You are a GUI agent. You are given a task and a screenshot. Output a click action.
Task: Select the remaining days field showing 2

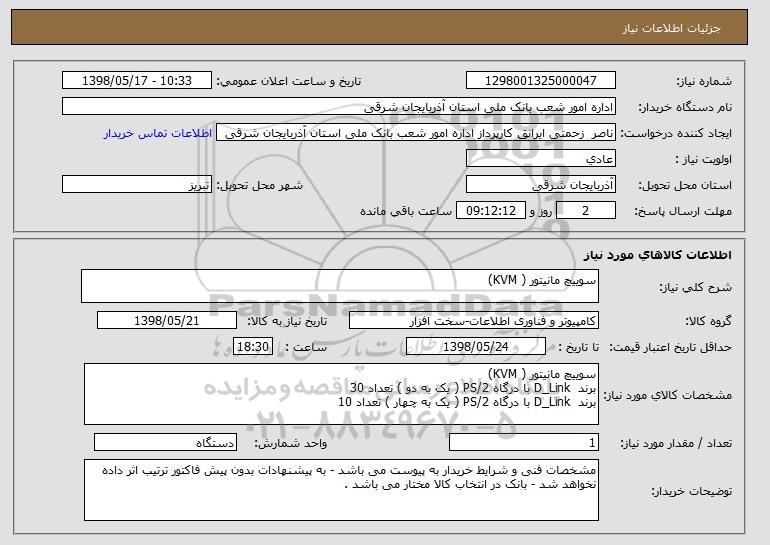586,211
